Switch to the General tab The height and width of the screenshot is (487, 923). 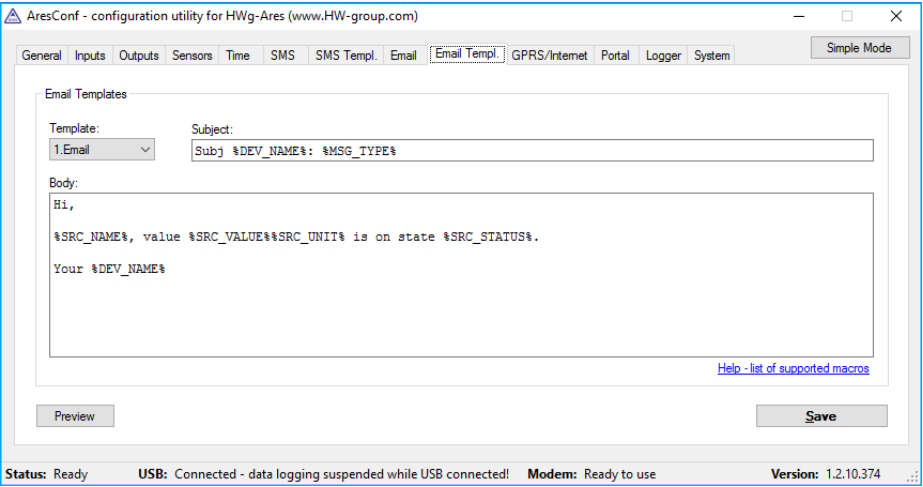[41, 56]
